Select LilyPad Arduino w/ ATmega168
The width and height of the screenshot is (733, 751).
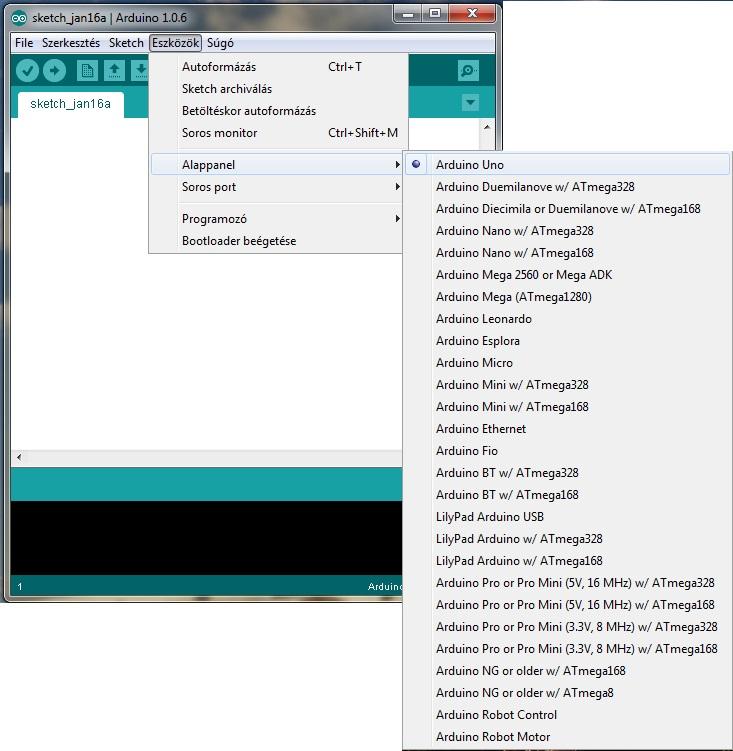pos(567,561)
